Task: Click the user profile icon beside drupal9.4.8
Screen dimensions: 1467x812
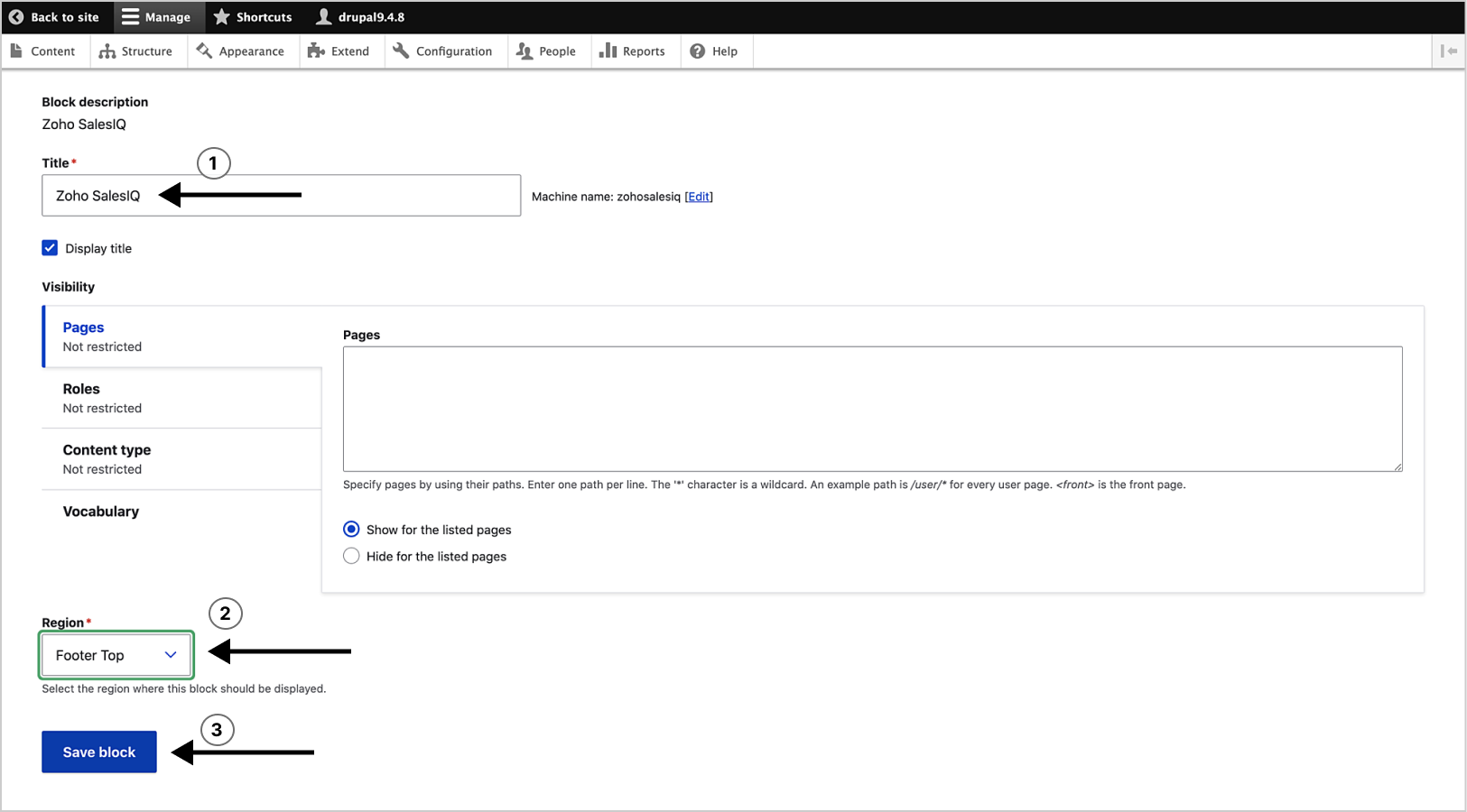Action: click(x=323, y=17)
